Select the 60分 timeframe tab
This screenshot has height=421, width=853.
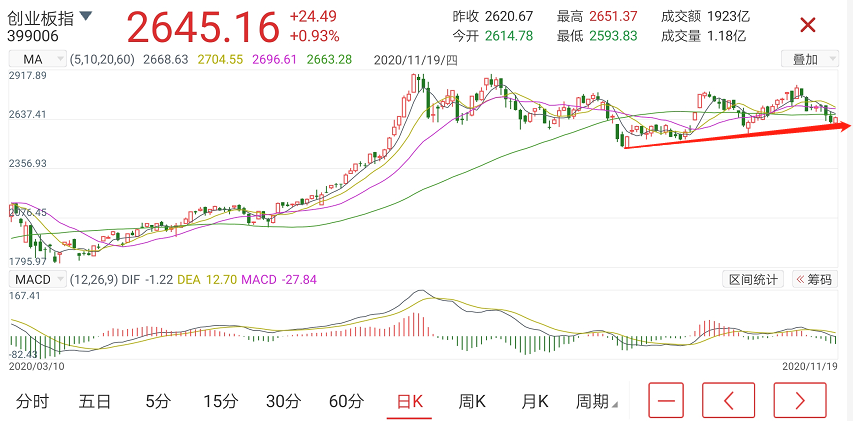[346, 401]
